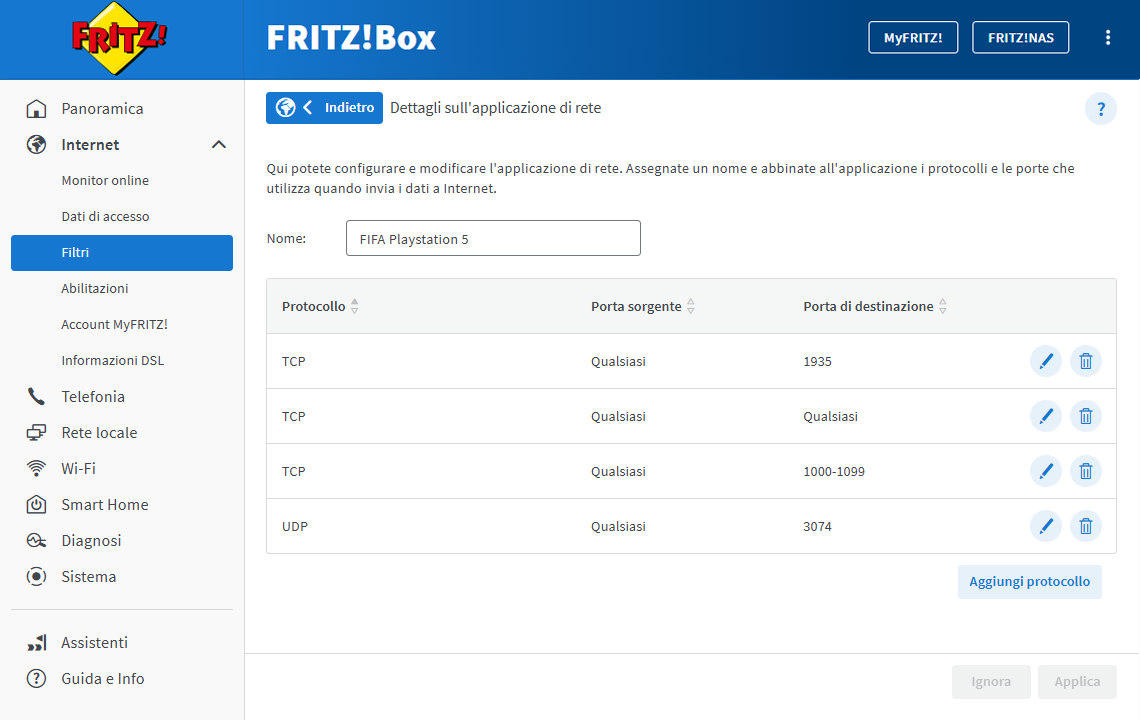This screenshot has width=1140, height=720.
Task: Edit the UDP 3074 protocol row
Action: 1045,527
